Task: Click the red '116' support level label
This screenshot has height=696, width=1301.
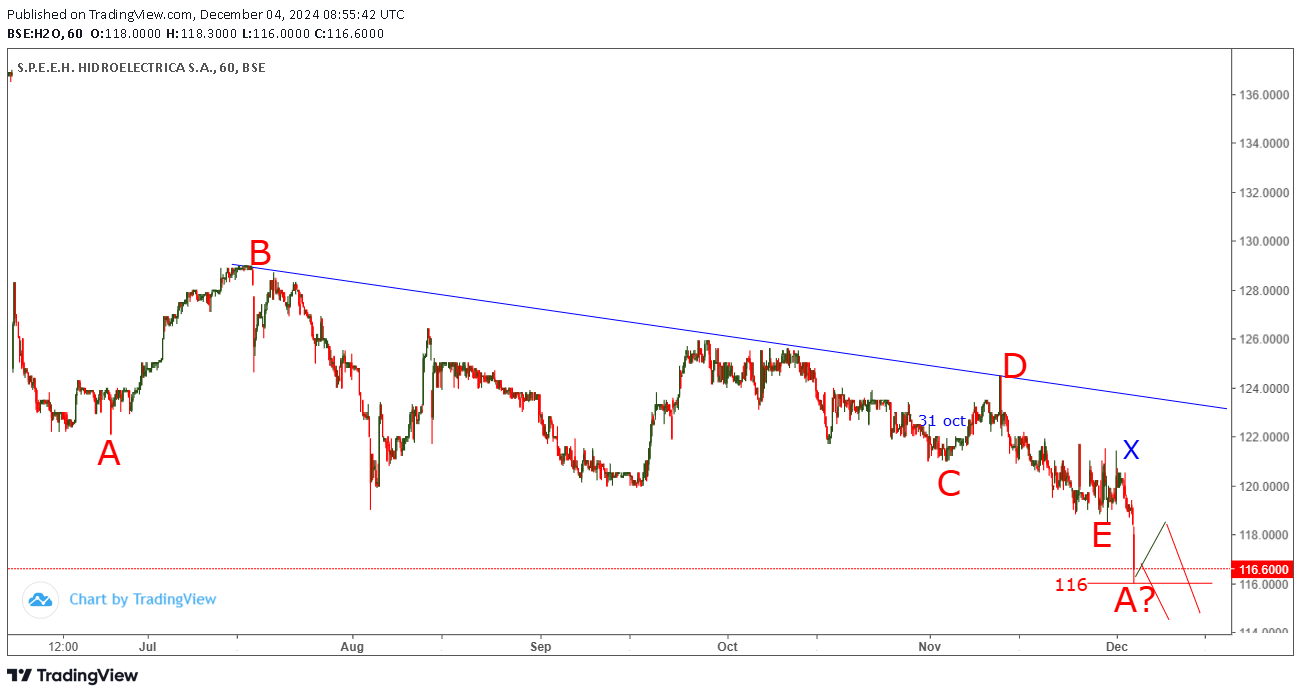Action: click(x=1070, y=585)
